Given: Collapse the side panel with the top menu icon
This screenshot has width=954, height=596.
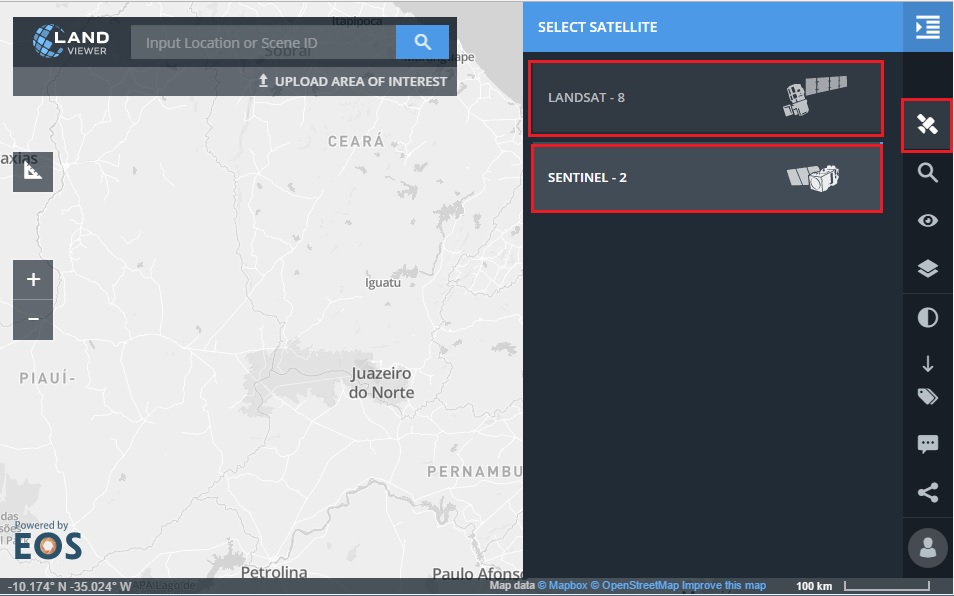Looking at the screenshot, I should click(928, 27).
